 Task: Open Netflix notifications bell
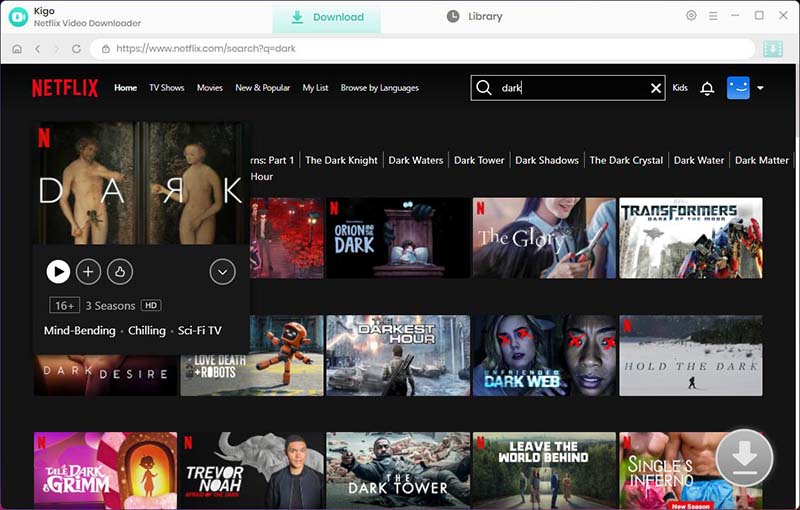tap(707, 88)
